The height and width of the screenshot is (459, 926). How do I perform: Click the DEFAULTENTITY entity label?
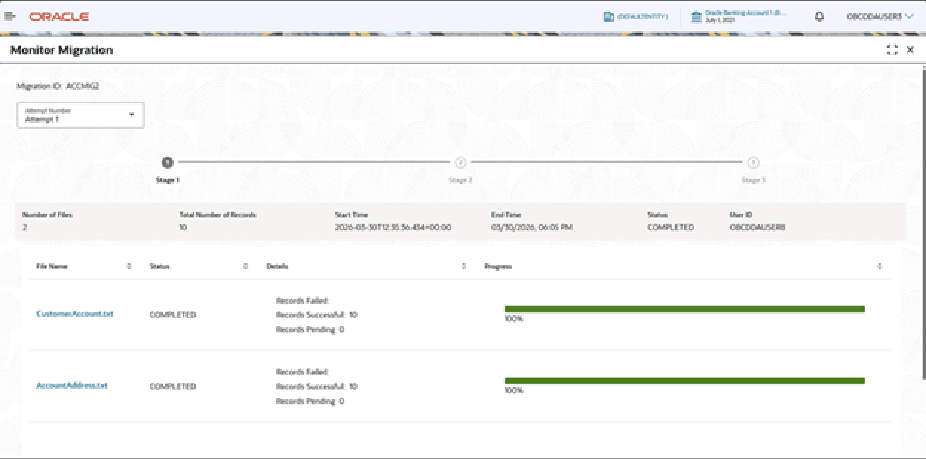coord(643,17)
